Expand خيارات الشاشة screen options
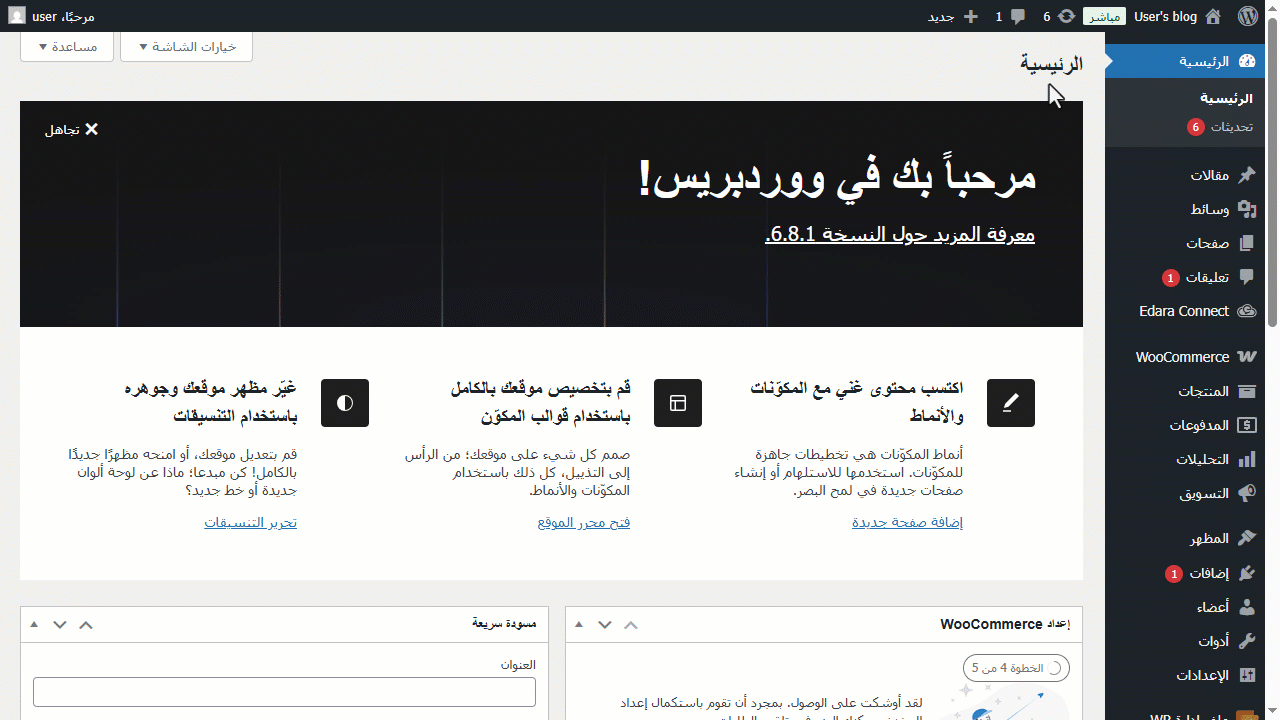Screen dimensions: 1280x720 [186, 47]
